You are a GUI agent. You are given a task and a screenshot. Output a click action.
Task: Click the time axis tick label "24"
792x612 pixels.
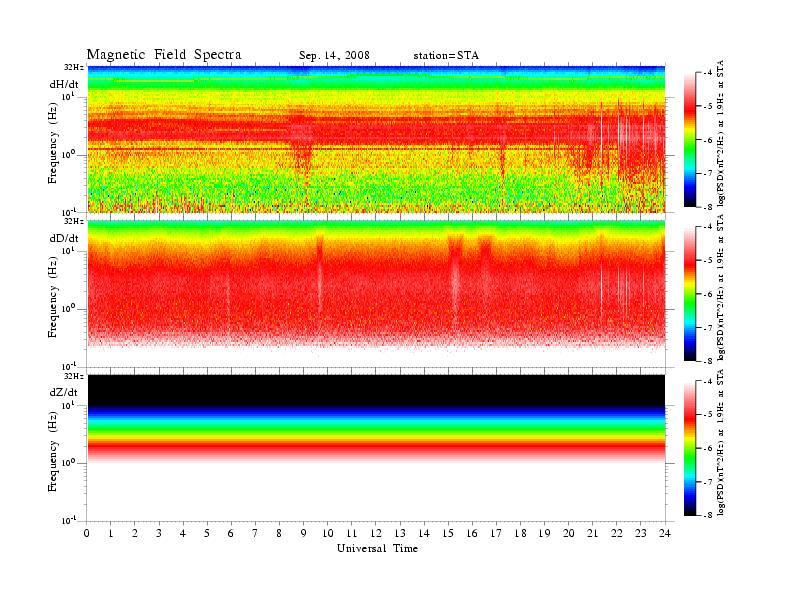[665, 533]
